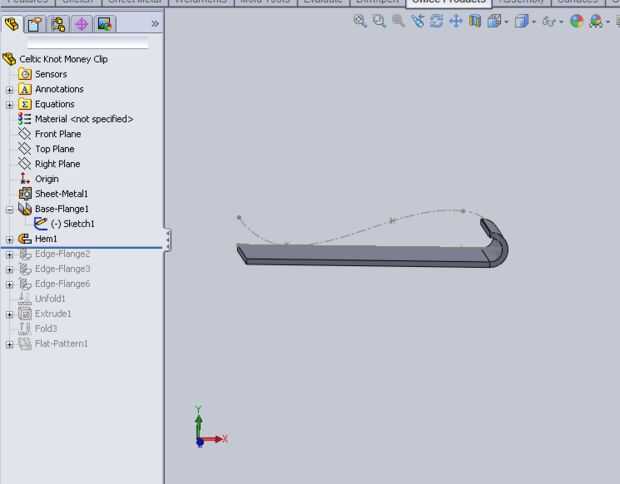The image size is (620, 484).
Task: Toggle the Section View icon
Action: (x=475, y=21)
